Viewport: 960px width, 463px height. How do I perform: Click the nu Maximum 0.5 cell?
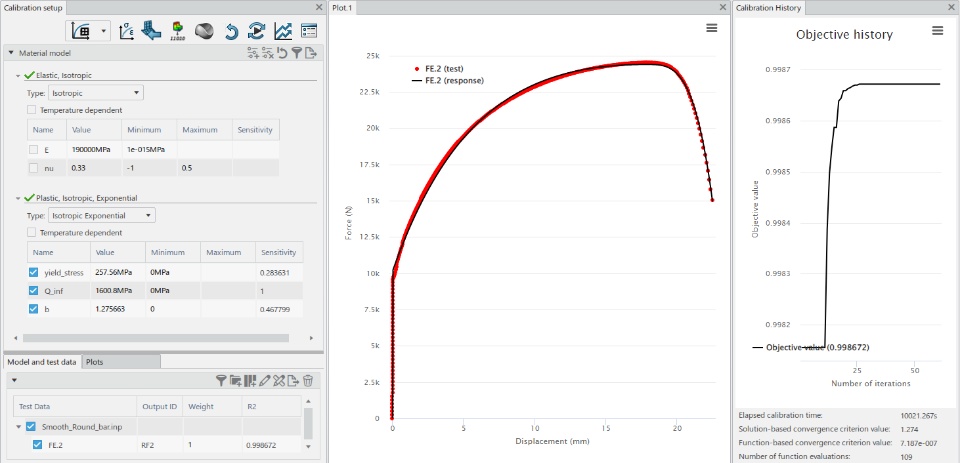point(204,168)
